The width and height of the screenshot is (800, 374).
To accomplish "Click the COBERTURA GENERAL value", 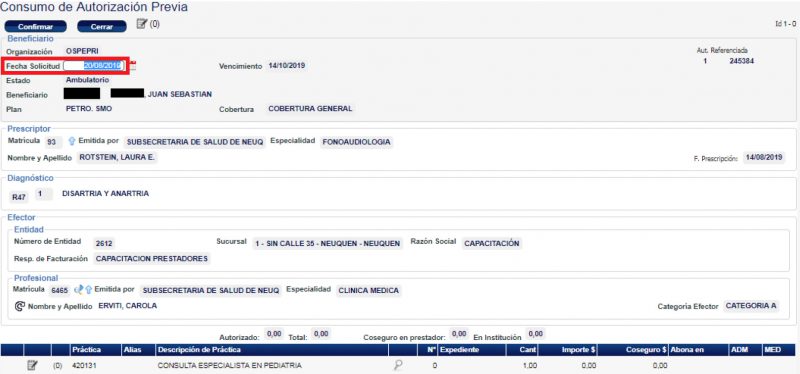I will pyautogui.click(x=310, y=109).
